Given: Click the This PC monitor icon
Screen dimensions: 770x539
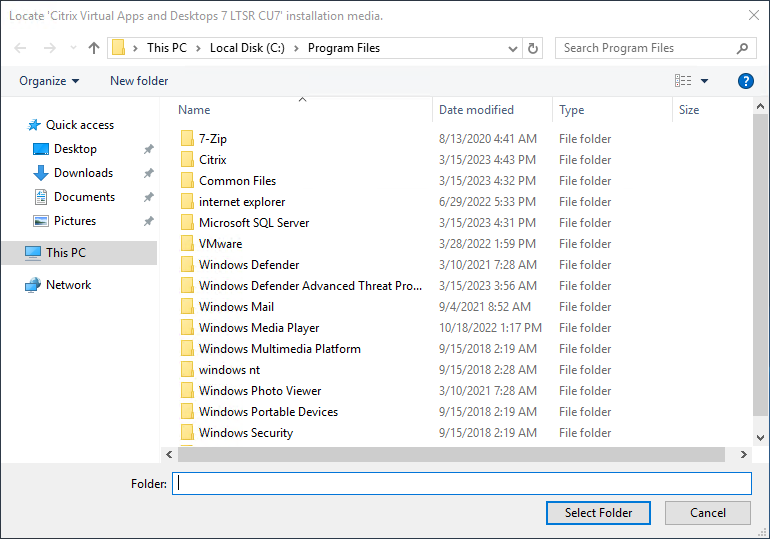Looking at the screenshot, I should pos(33,253).
